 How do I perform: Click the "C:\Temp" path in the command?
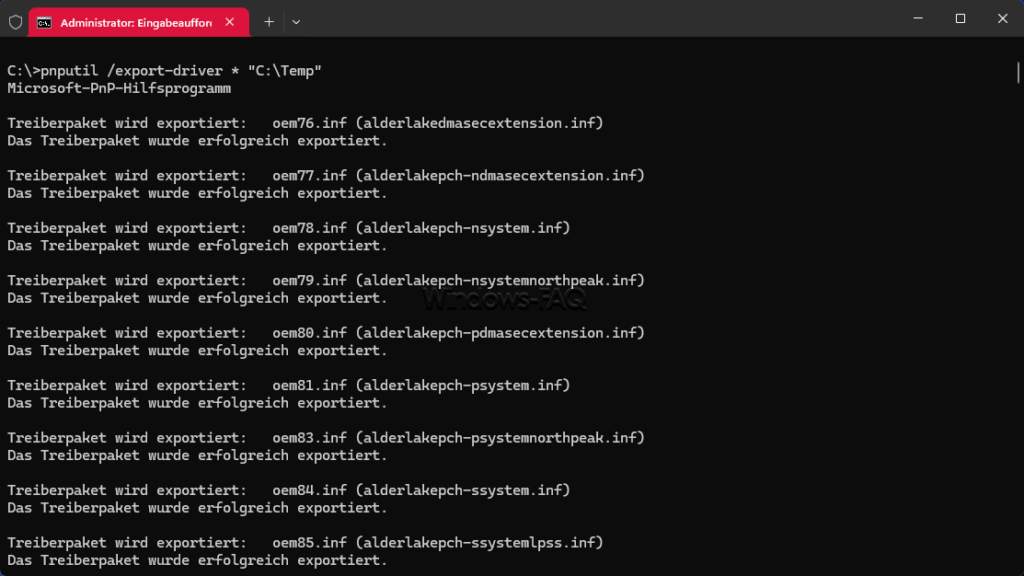click(x=285, y=71)
